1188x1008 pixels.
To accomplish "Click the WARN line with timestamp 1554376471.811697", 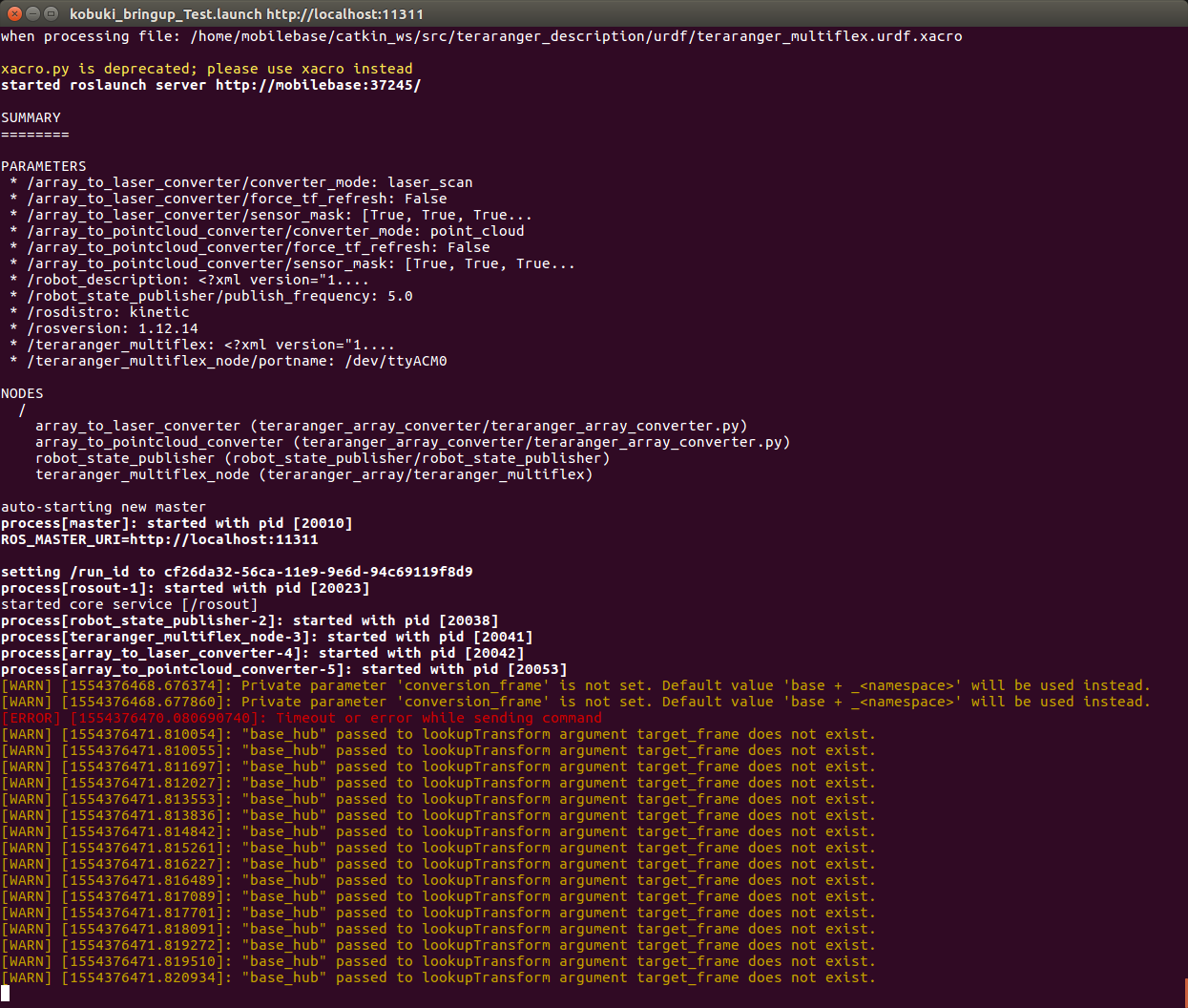I will pyautogui.click(x=438, y=766).
